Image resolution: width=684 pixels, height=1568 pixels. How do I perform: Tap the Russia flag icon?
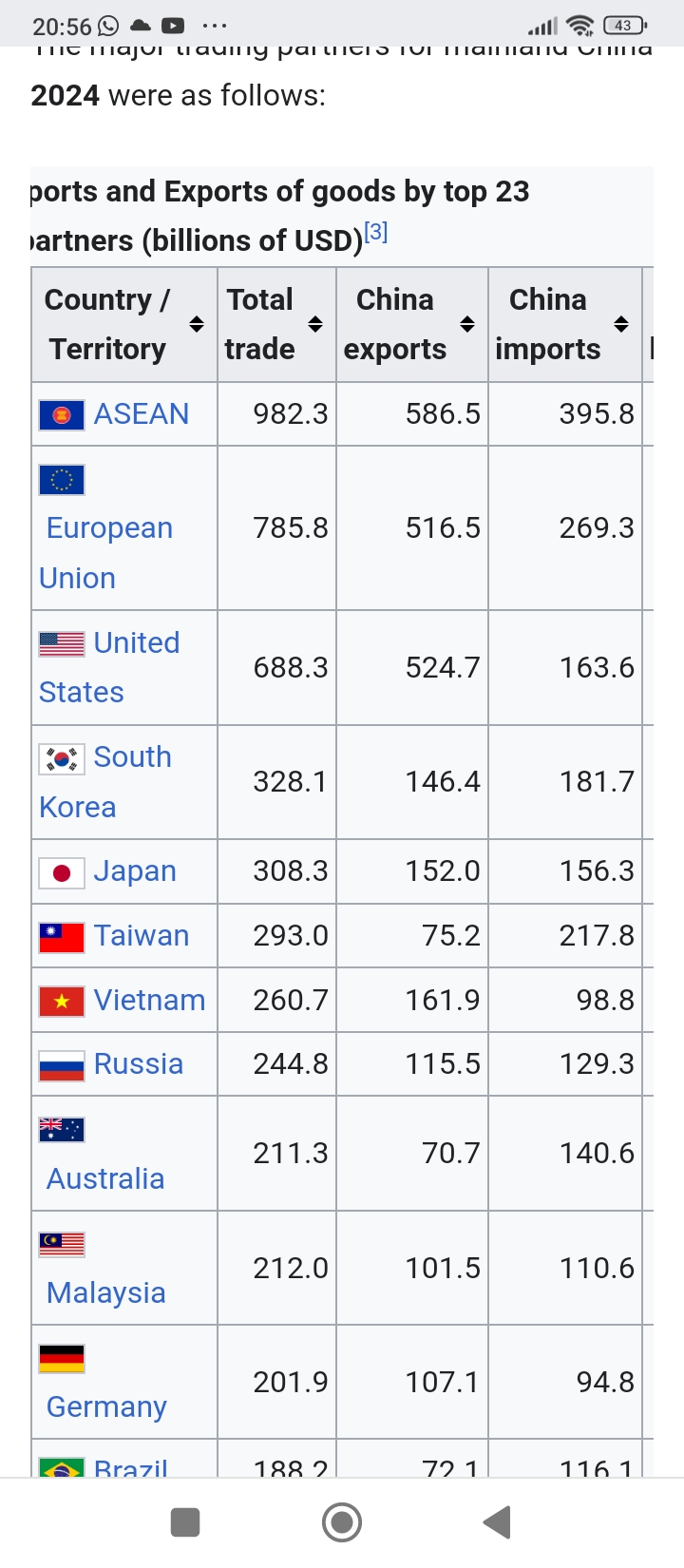62,1066
